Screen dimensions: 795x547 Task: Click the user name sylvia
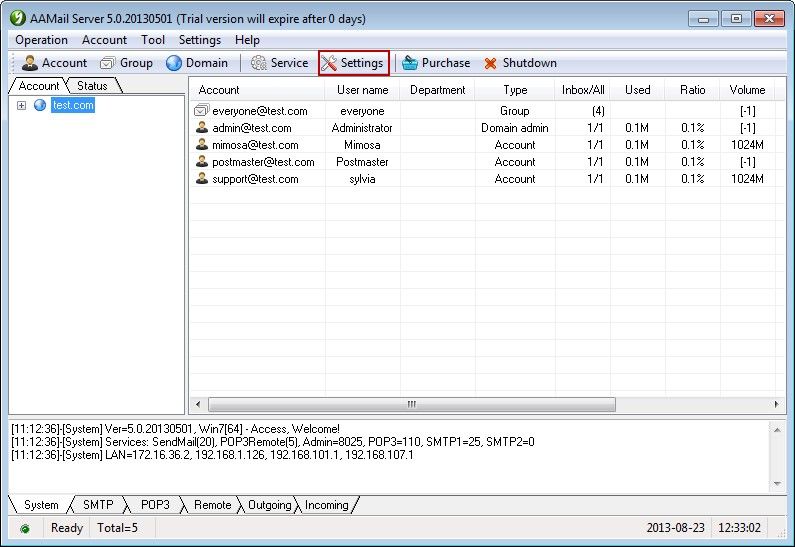[362, 179]
